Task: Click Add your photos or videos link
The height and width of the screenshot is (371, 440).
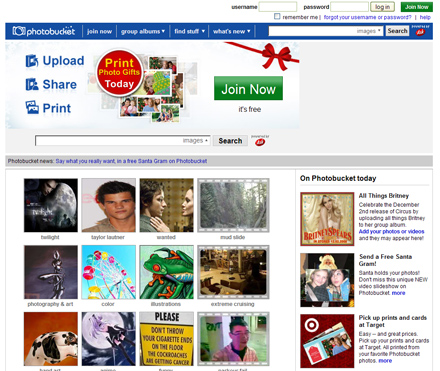Action: click(x=391, y=231)
